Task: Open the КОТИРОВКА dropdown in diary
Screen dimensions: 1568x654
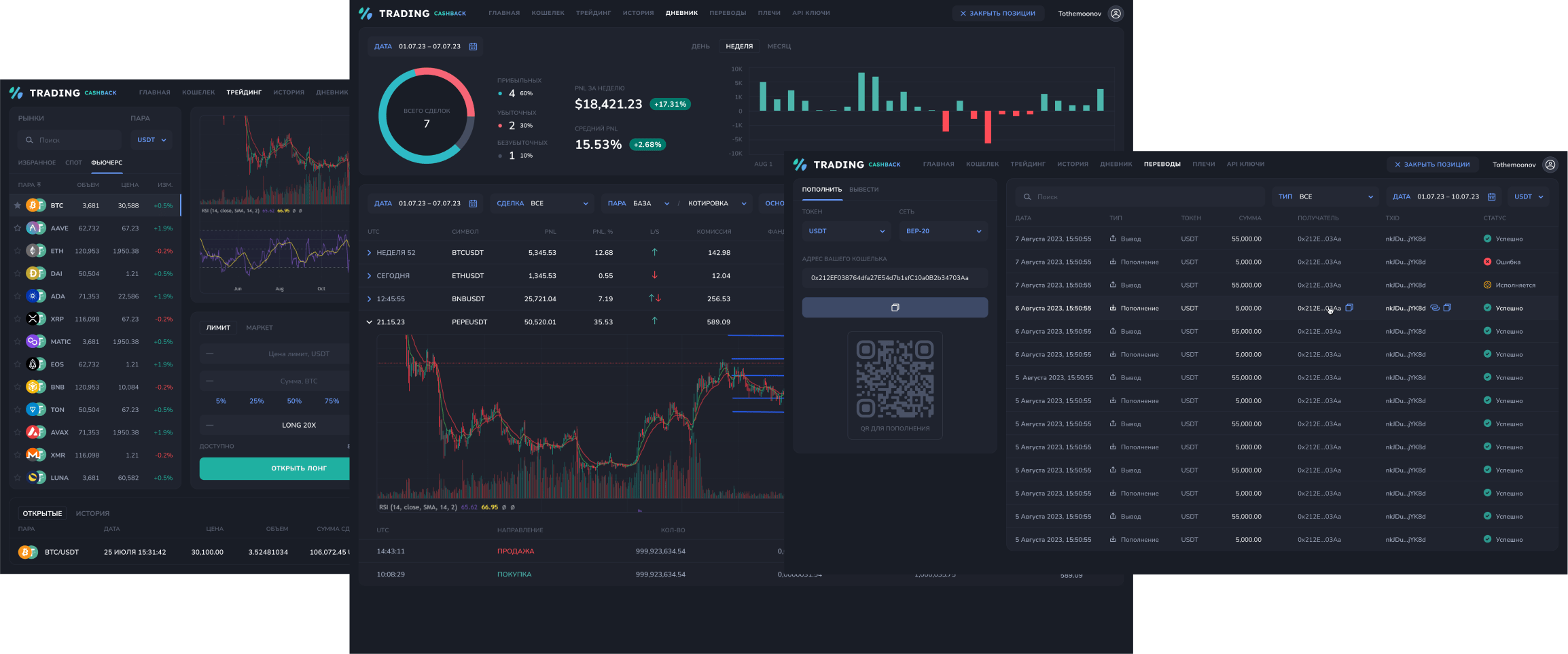Action: click(x=717, y=203)
